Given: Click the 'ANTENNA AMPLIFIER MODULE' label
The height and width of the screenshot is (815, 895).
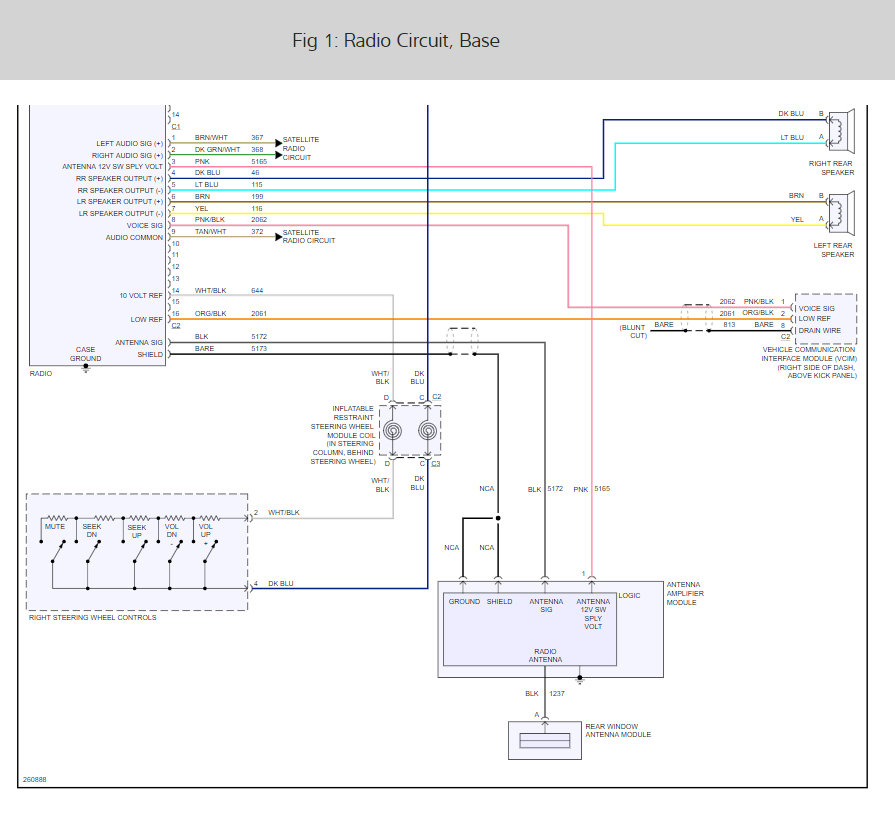Looking at the screenshot, I should (685, 594).
